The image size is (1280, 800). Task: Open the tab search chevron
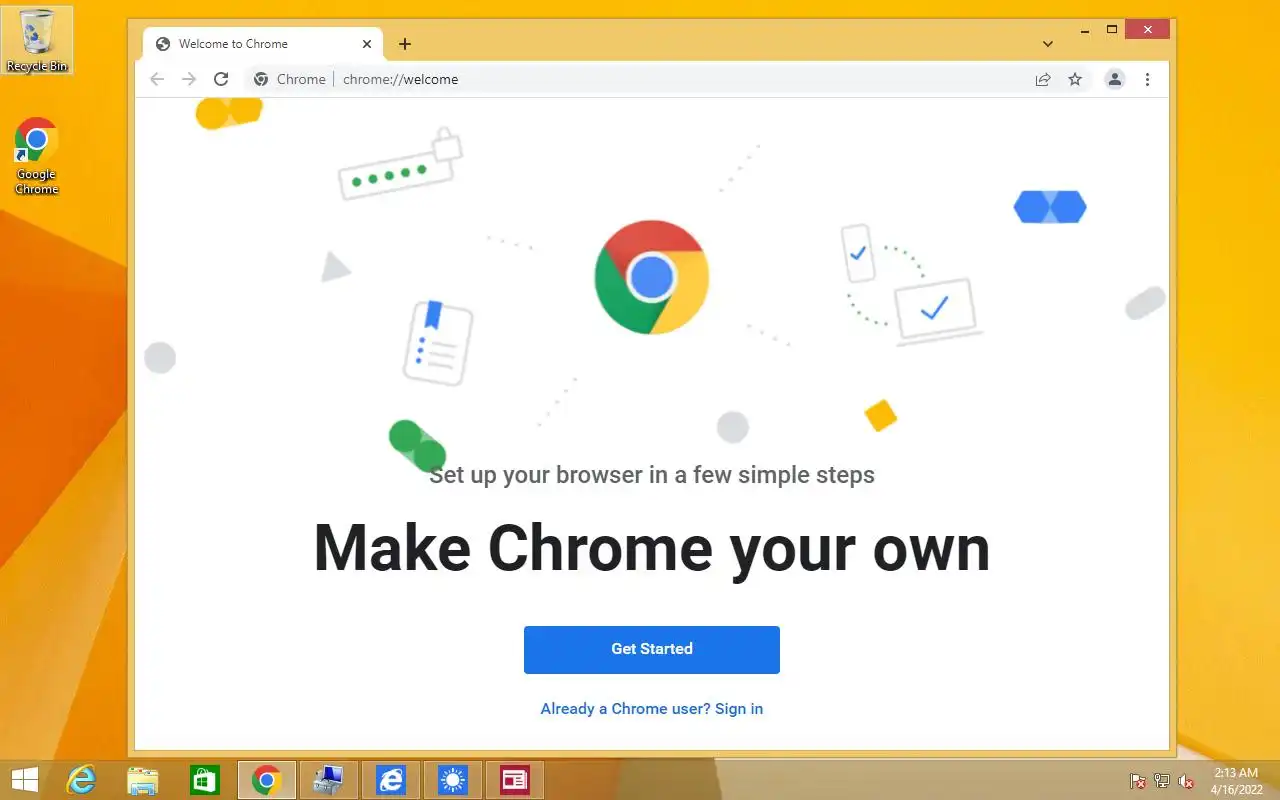1047,44
